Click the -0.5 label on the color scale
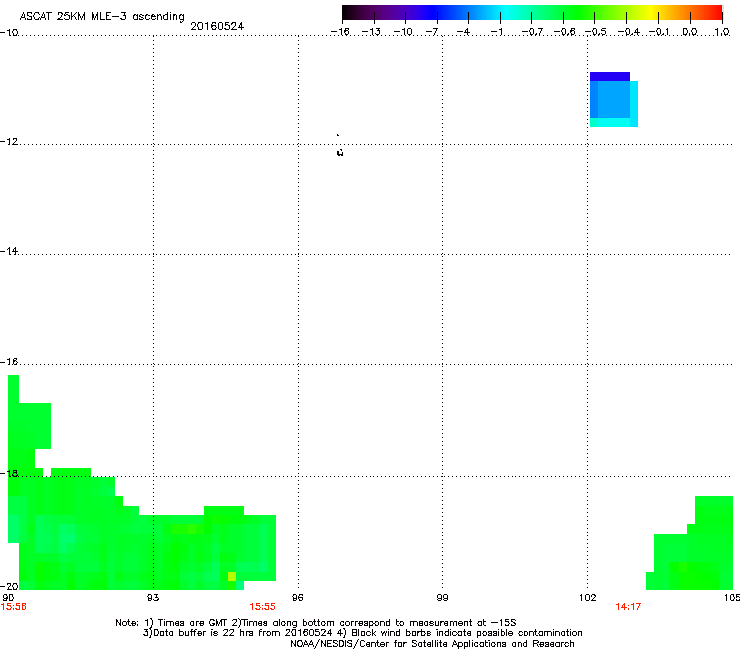Image resolution: width=740 pixels, height=650 pixels. coord(596,32)
